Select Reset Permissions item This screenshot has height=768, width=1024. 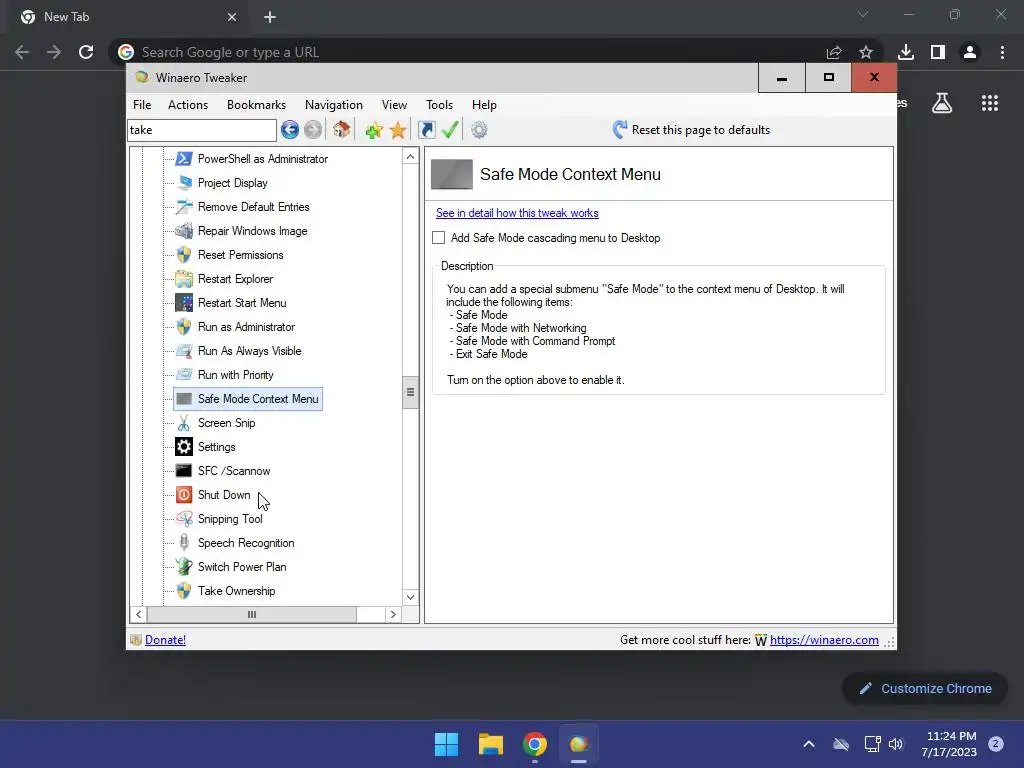point(240,255)
